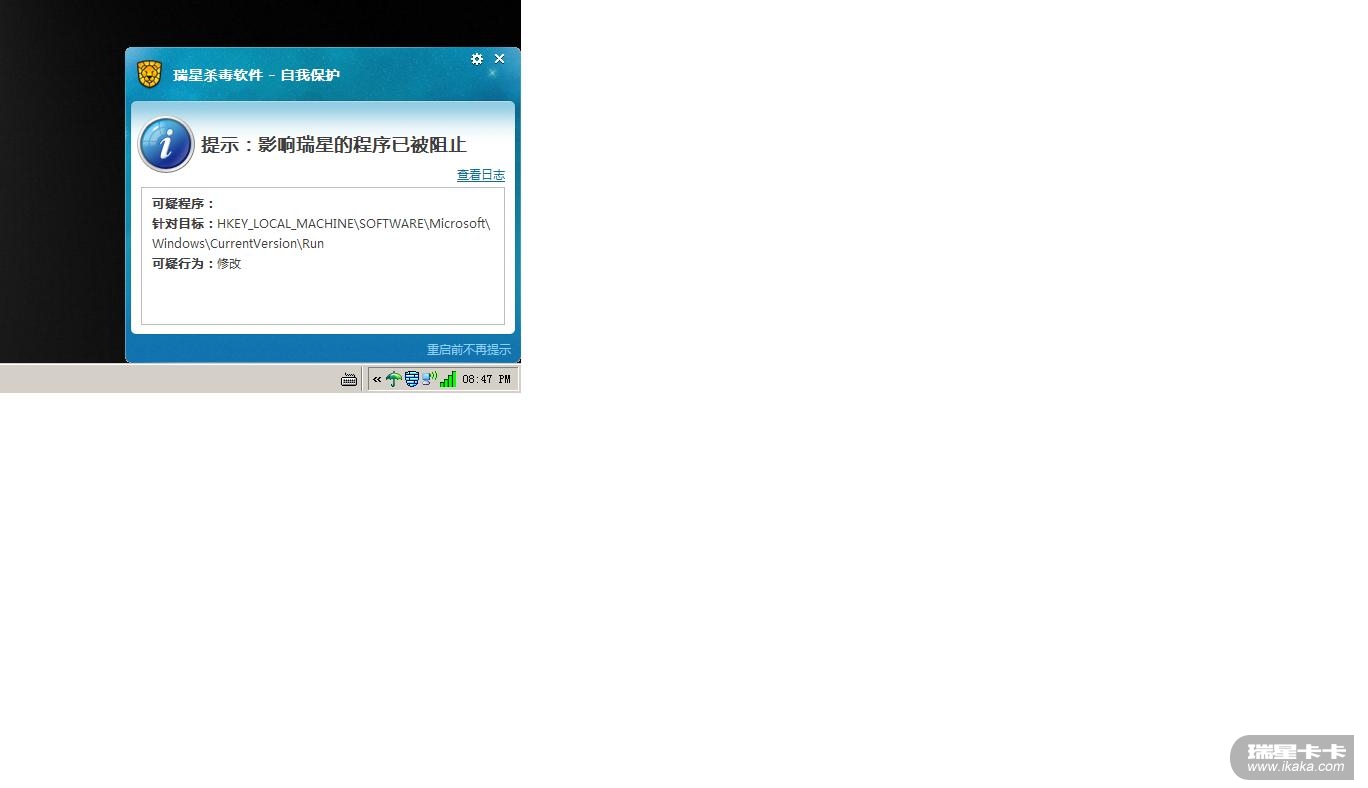This screenshot has height=788, width=1368.
Task: Click the 08:47 PM clock
Action: 486,379
